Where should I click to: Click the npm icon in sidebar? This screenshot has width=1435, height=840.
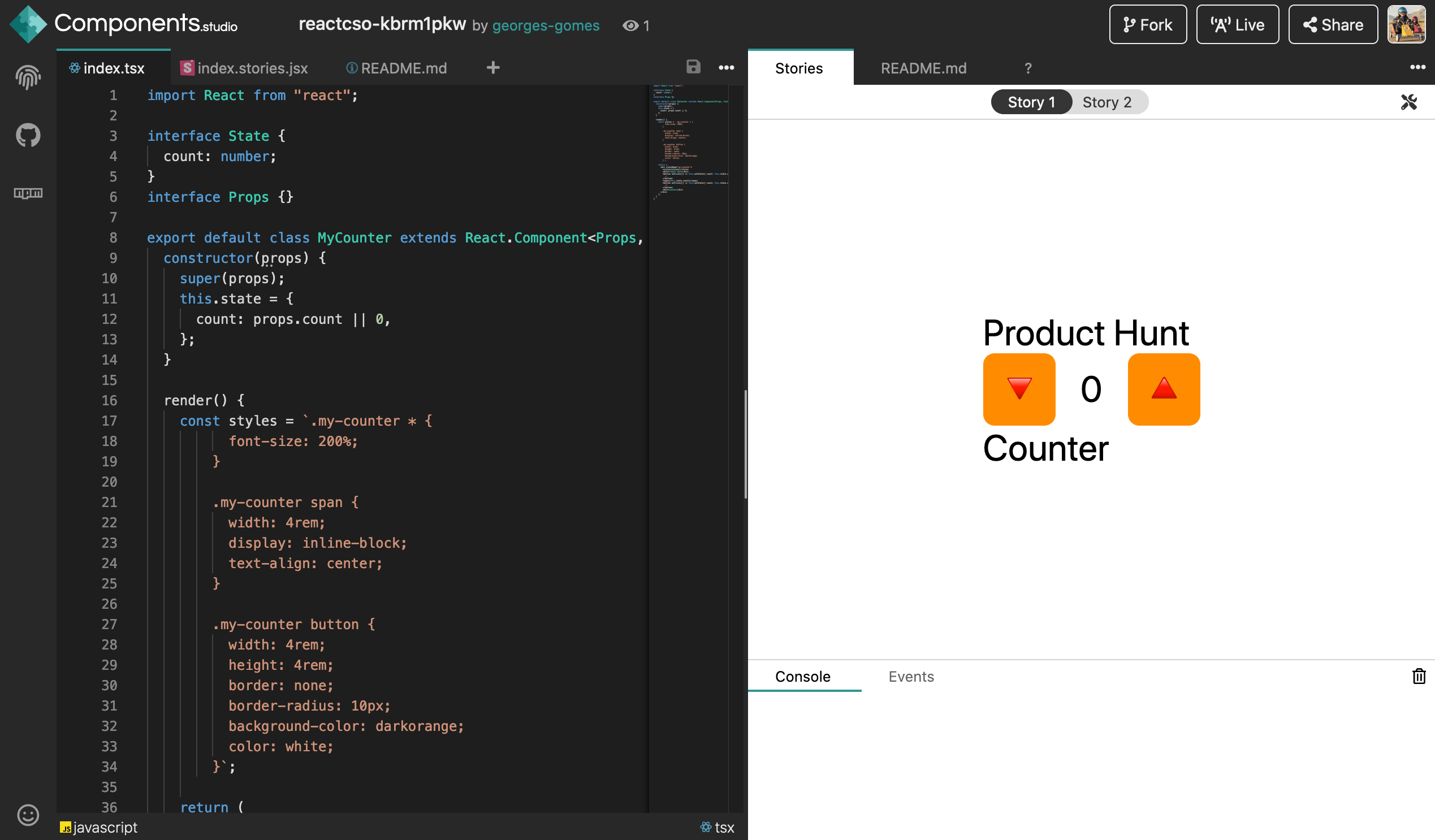(x=28, y=193)
